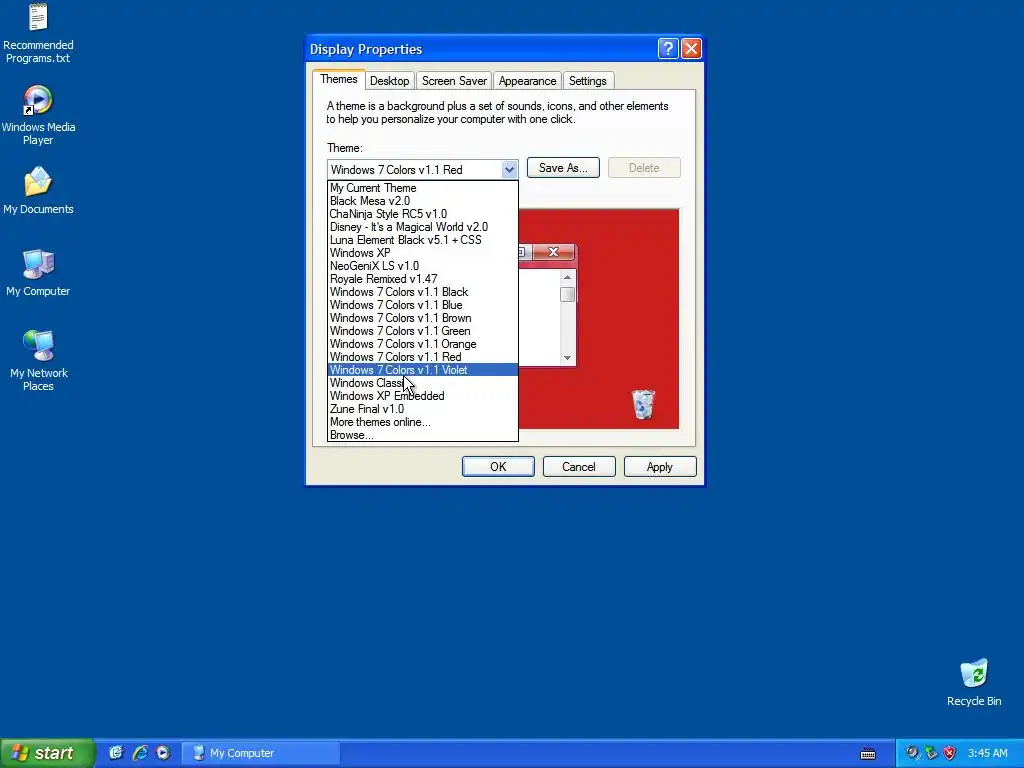Click Recycle Bin in theme preview
Image resolution: width=1024 pixels, height=768 pixels.
pyautogui.click(x=643, y=404)
